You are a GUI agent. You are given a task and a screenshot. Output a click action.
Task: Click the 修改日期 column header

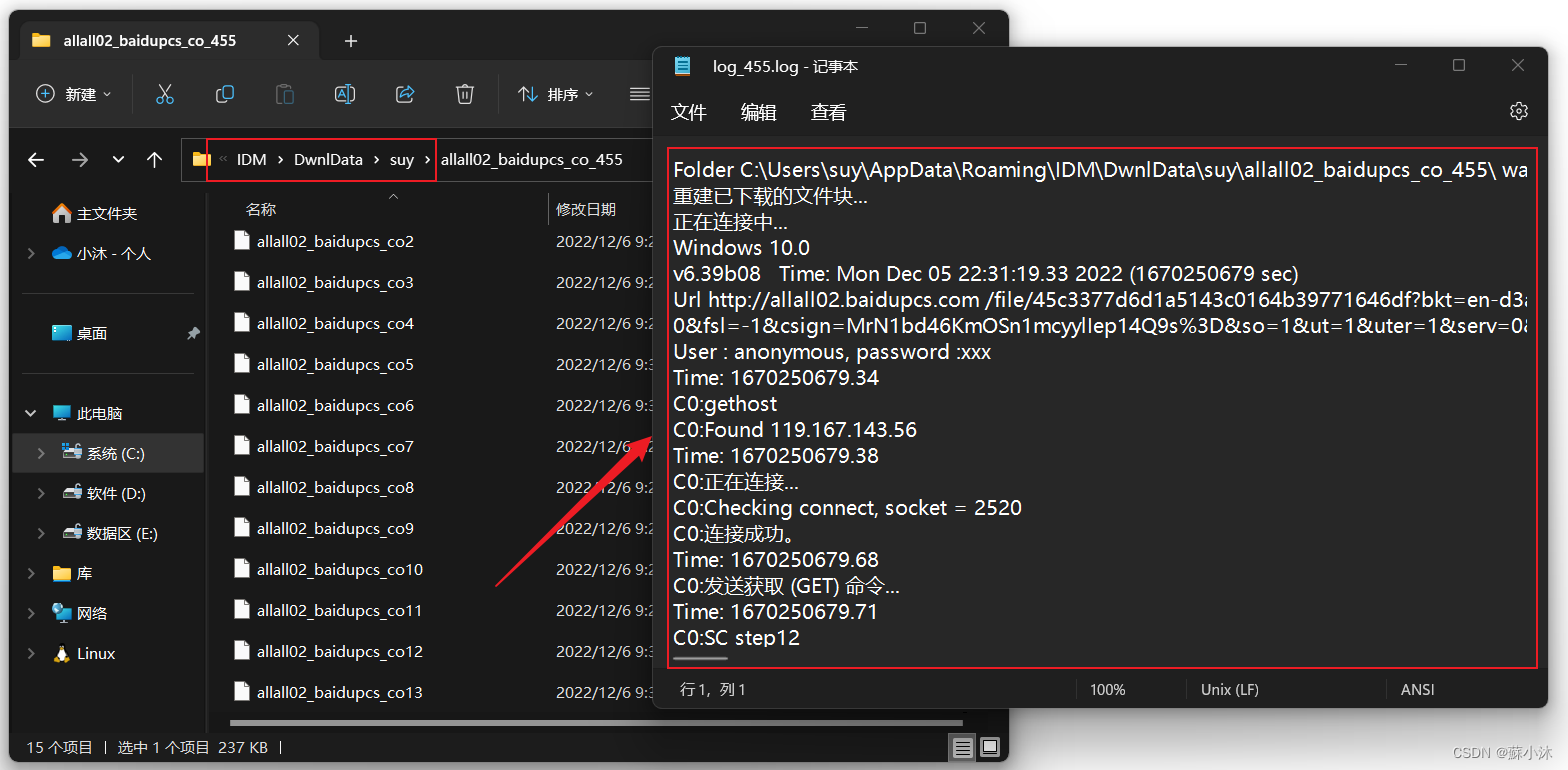586,209
